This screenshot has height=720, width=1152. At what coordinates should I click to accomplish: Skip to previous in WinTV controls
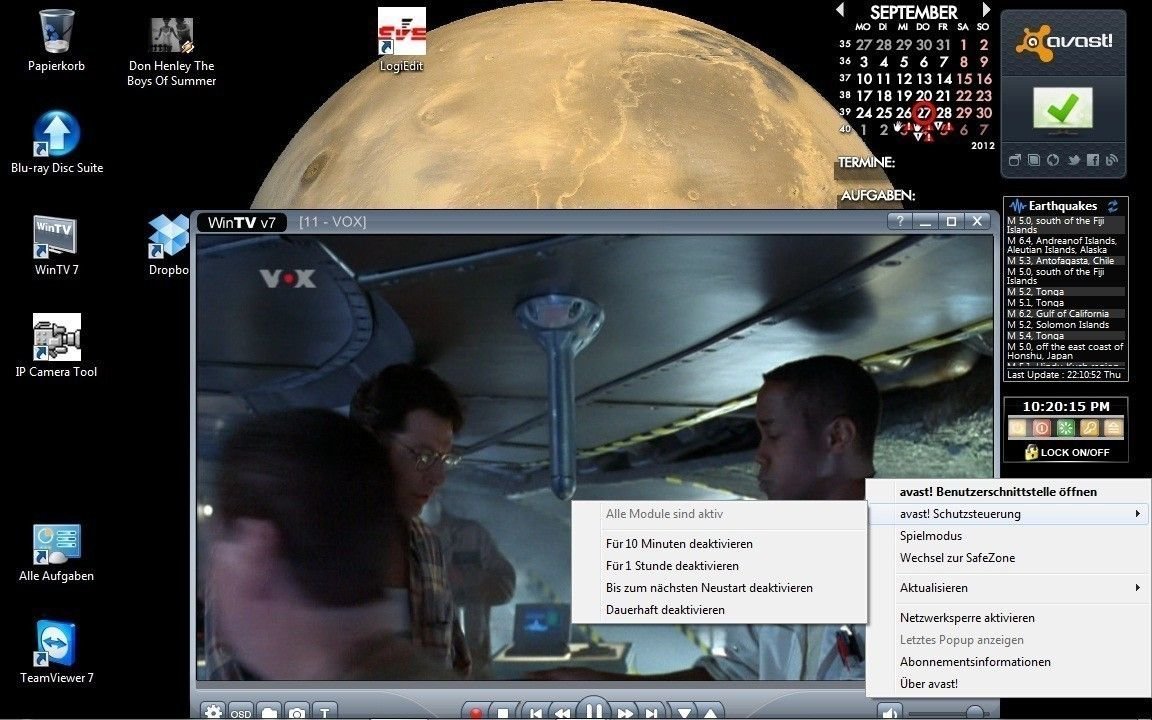(536, 712)
